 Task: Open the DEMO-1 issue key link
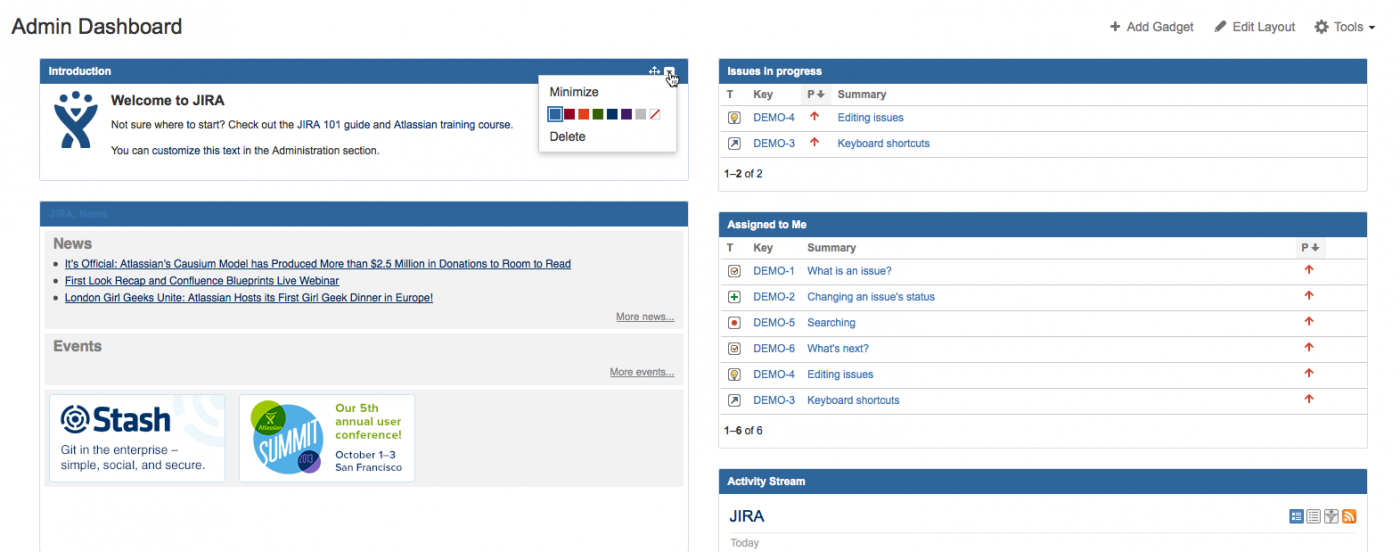[x=773, y=271]
